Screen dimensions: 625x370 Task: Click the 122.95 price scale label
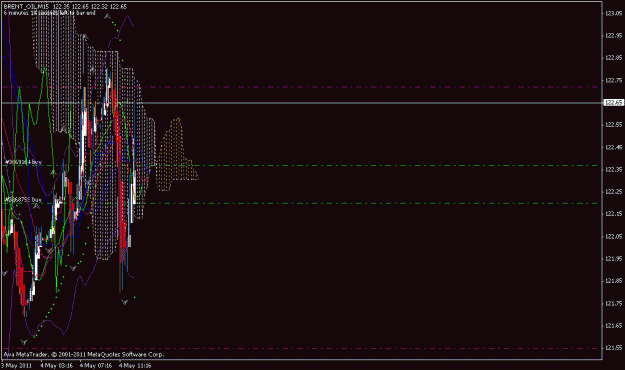click(x=614, y=35)
